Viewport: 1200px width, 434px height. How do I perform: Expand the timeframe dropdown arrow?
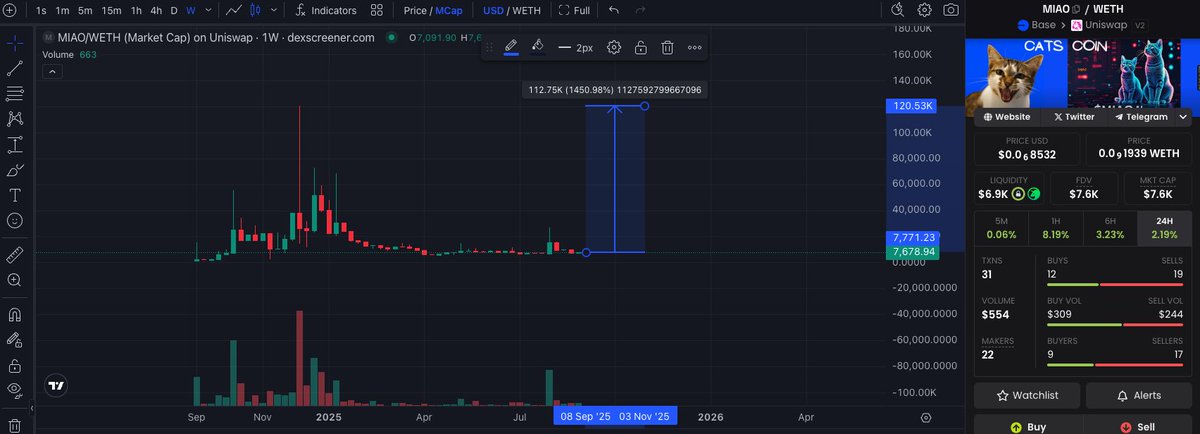207,10
